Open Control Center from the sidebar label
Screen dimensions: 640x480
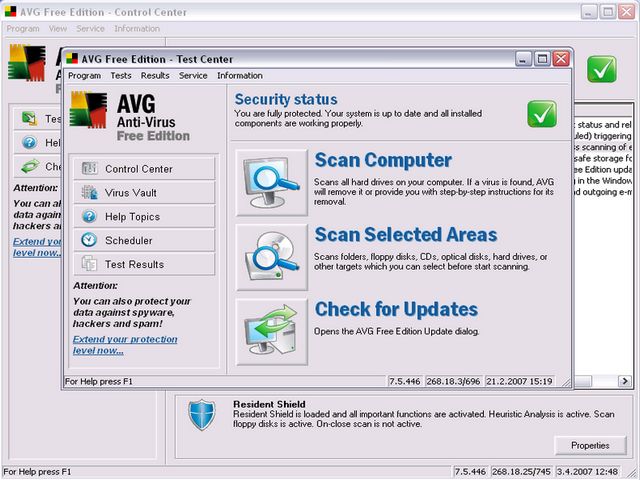click(x=139, y=169)
